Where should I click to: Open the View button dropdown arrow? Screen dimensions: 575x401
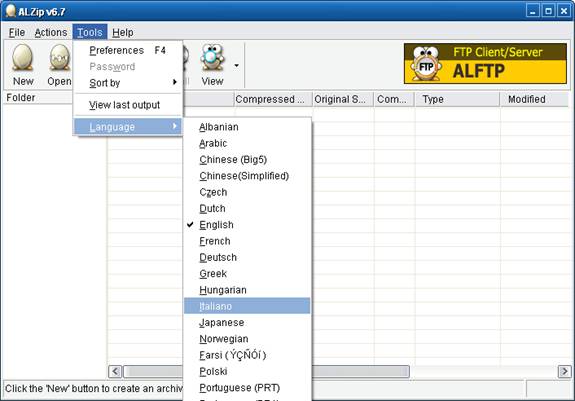click(x=237, y=66)
